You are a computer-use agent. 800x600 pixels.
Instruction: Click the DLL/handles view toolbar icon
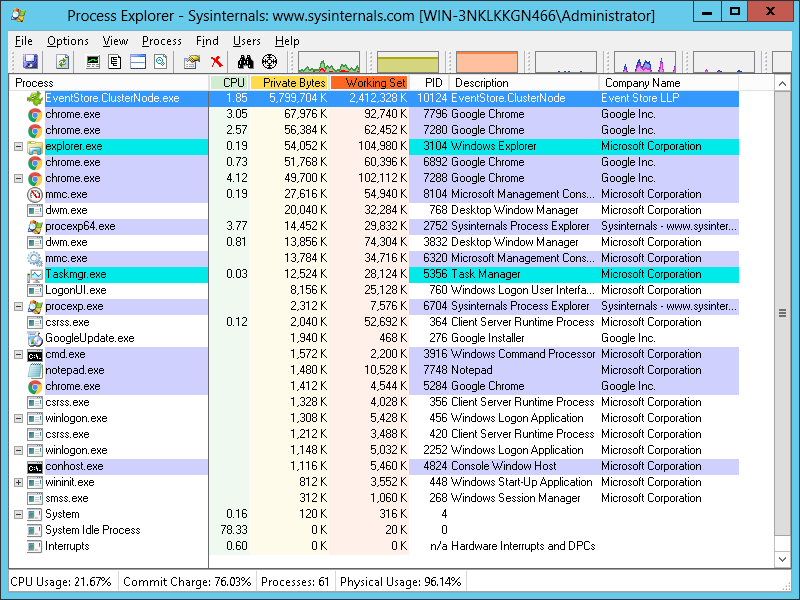tap(161, 62)
